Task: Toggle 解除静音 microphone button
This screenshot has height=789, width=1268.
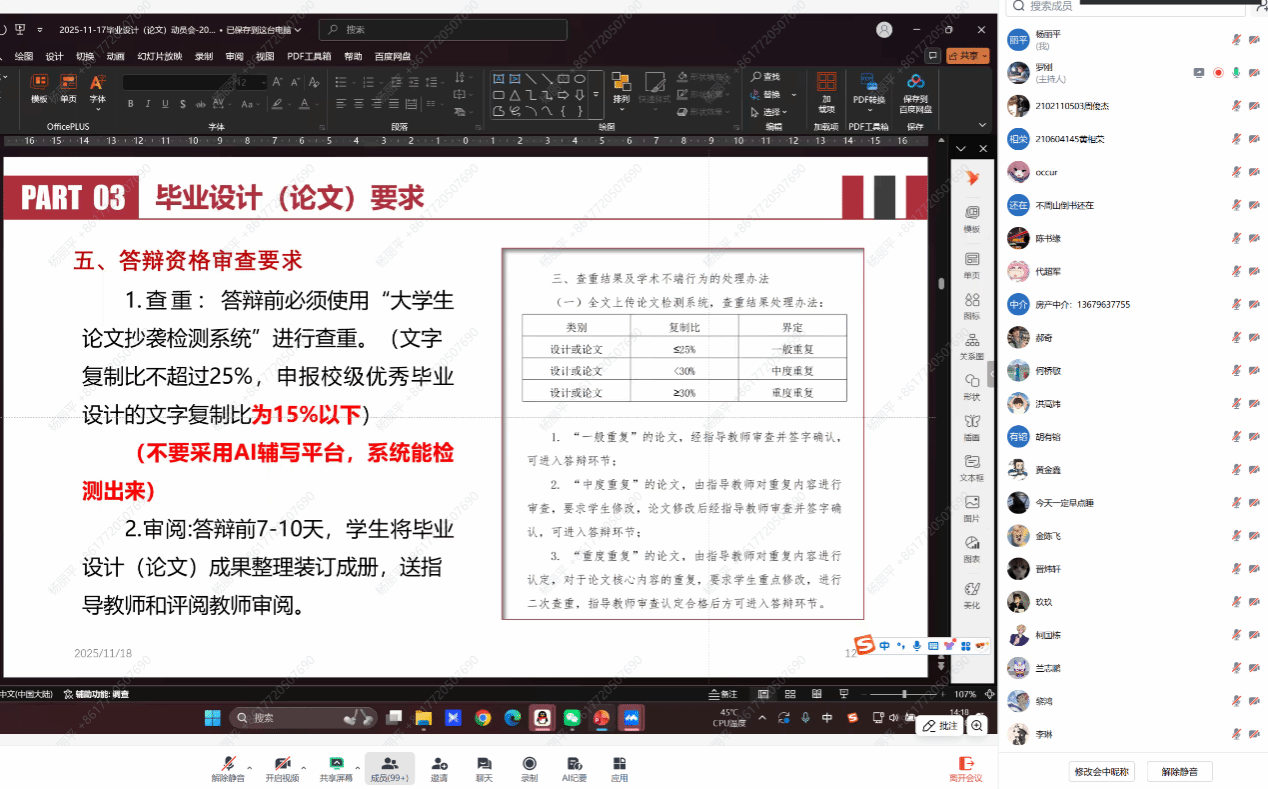Action: tap(228, 767)
